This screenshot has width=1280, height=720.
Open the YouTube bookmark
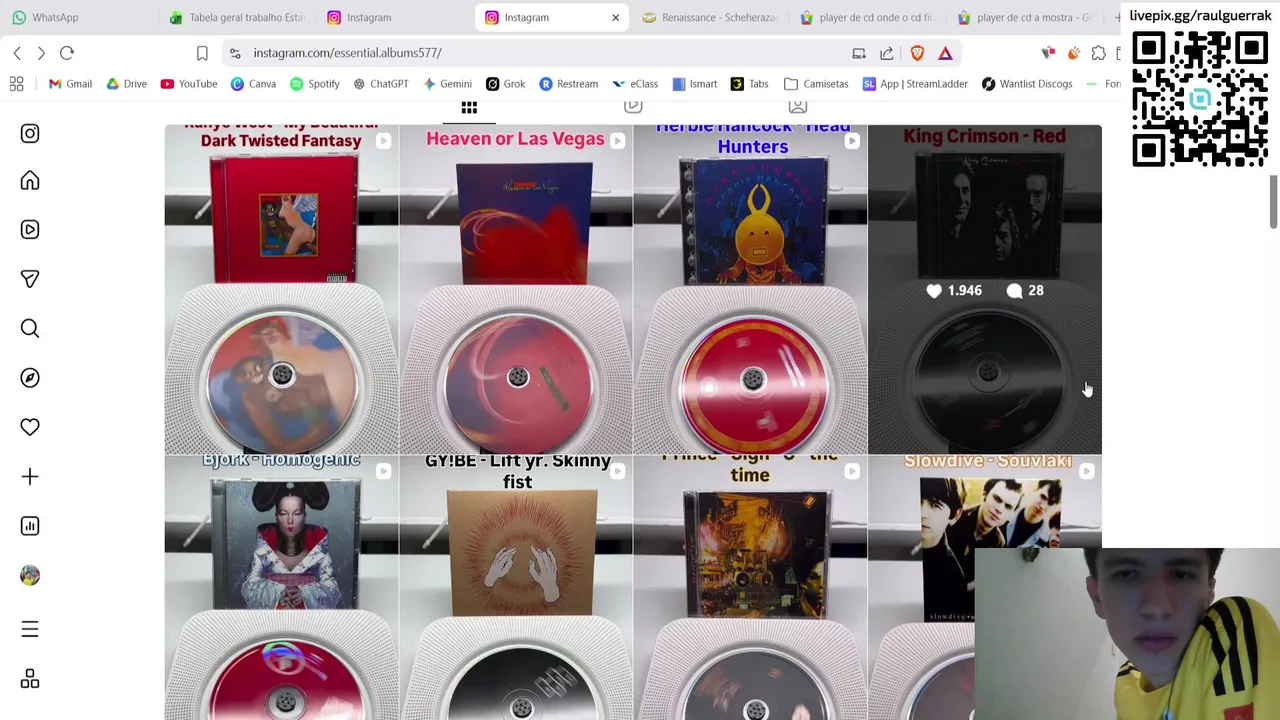pos(188,84)
